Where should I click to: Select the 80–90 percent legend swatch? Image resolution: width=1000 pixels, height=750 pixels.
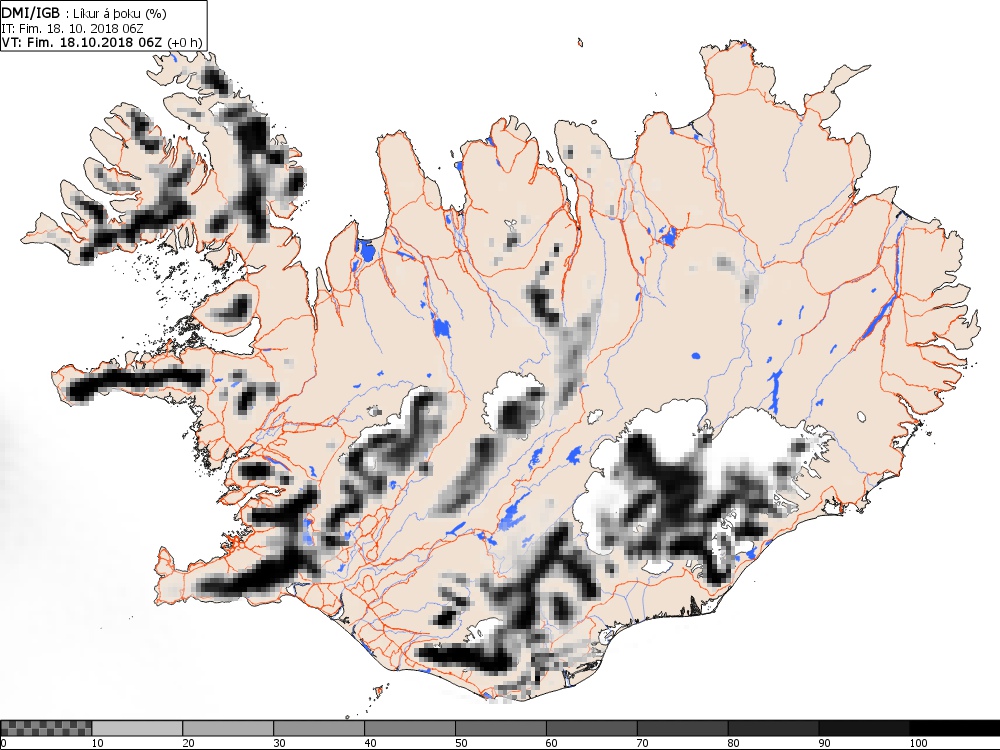pyautogui.click(x=773, y=728)
